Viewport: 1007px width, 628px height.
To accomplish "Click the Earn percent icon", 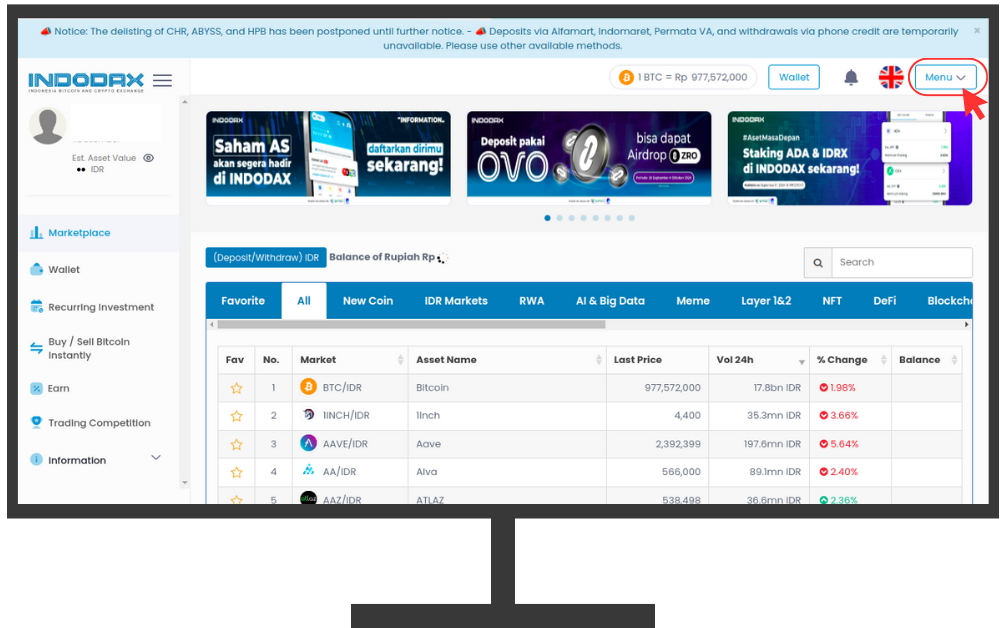I will click(36, 388).
